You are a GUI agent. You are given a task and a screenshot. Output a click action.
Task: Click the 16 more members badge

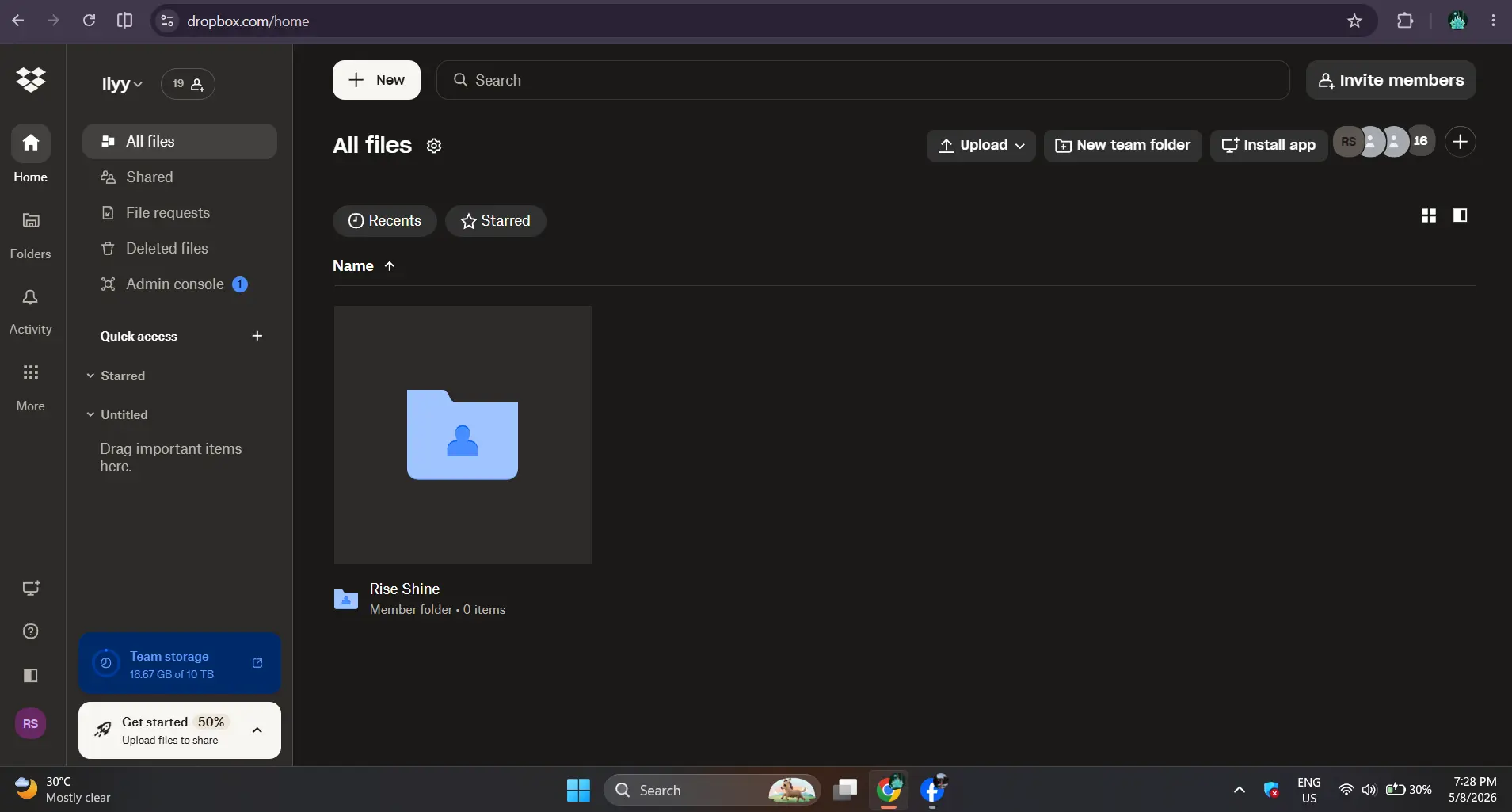coord(1421,141)
